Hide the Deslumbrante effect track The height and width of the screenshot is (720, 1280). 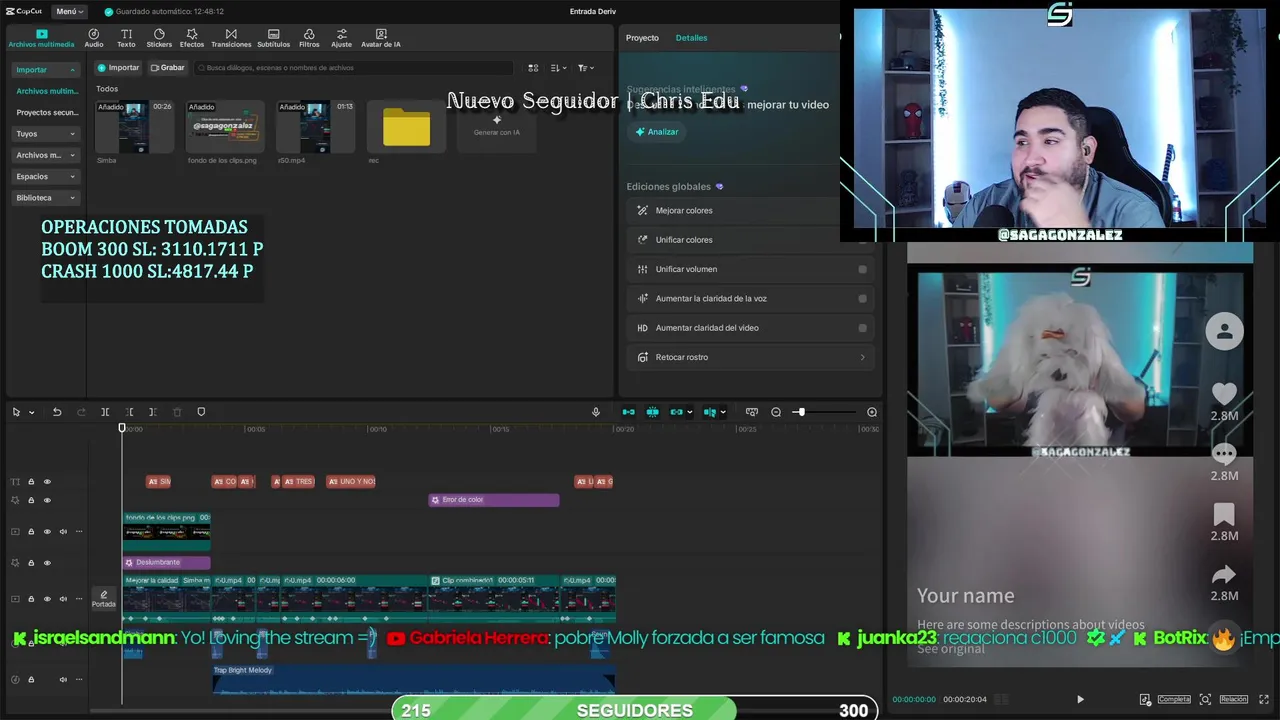click(x=47, y=563)
